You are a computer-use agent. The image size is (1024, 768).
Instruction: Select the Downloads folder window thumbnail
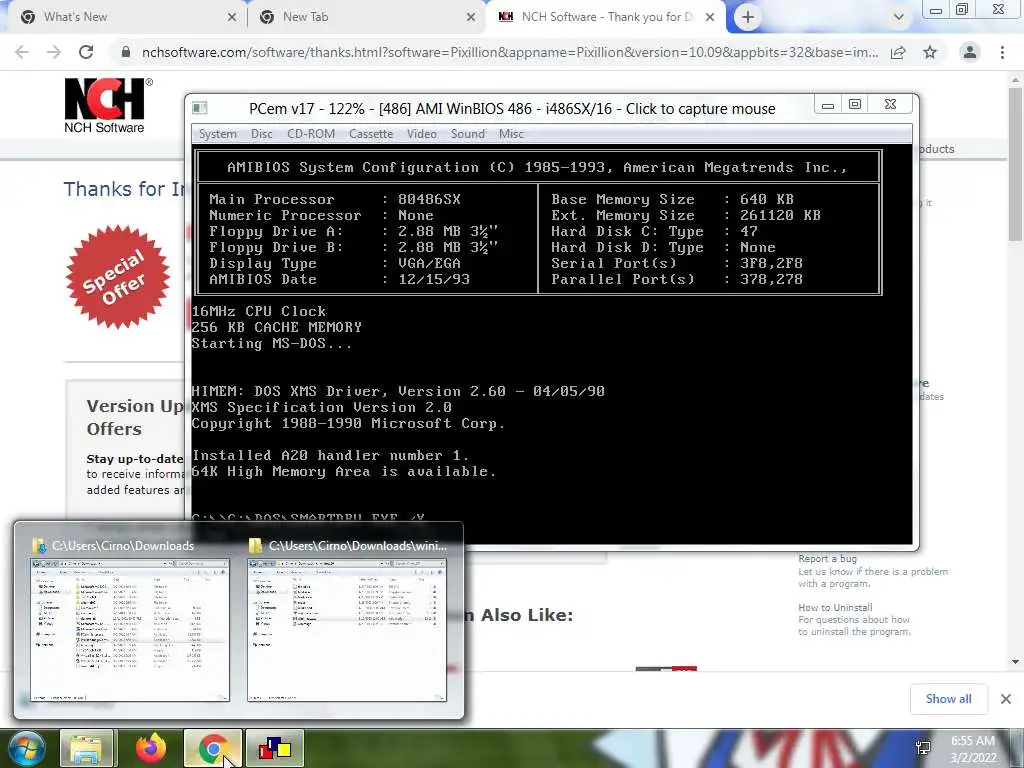coord(130,630)
